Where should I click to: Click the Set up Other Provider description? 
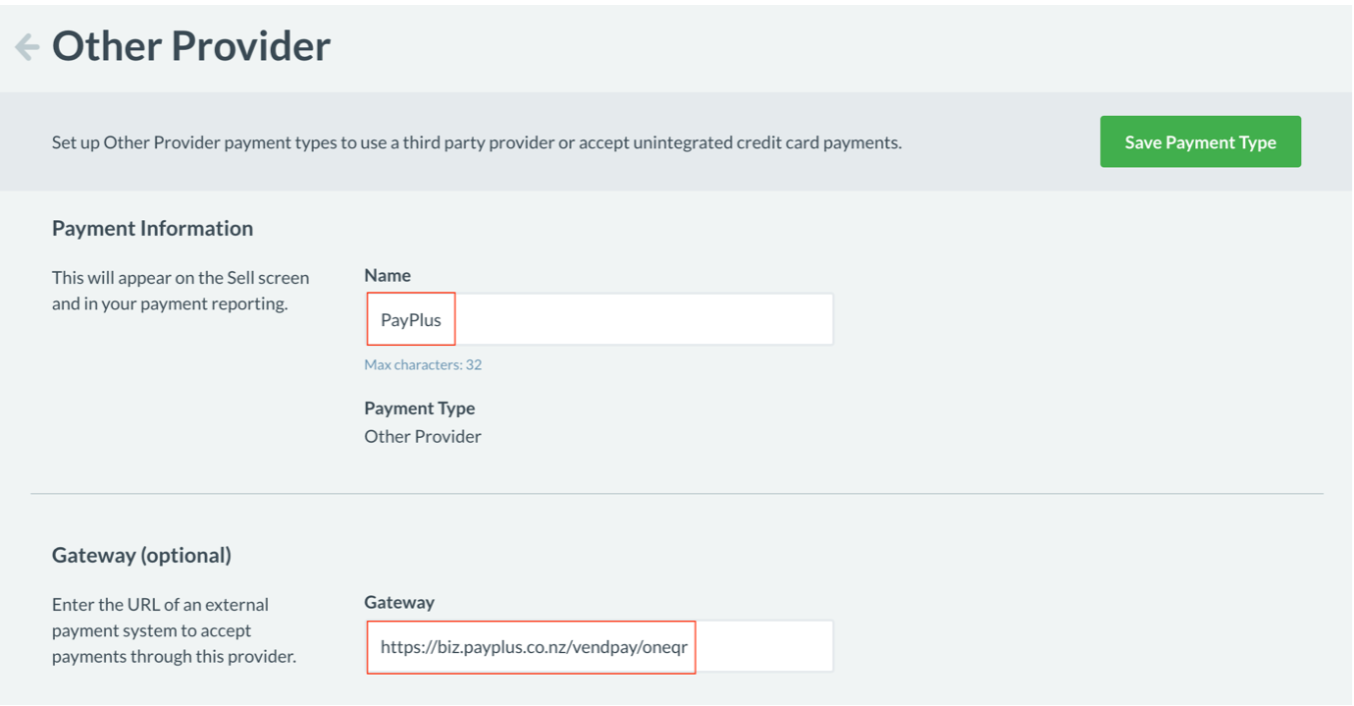(476, 143)
